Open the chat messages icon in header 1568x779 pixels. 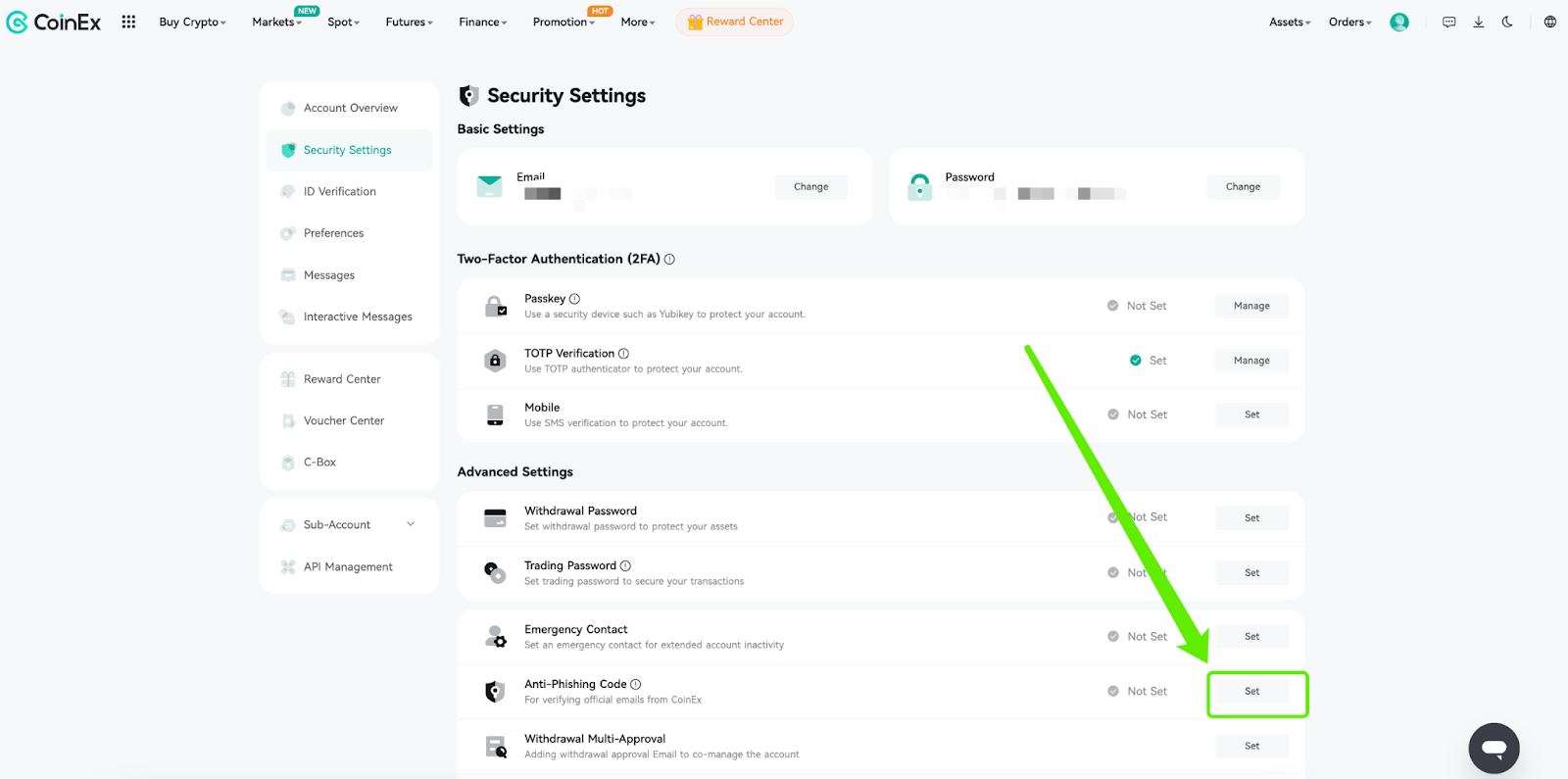click(x=1448, y=22)
